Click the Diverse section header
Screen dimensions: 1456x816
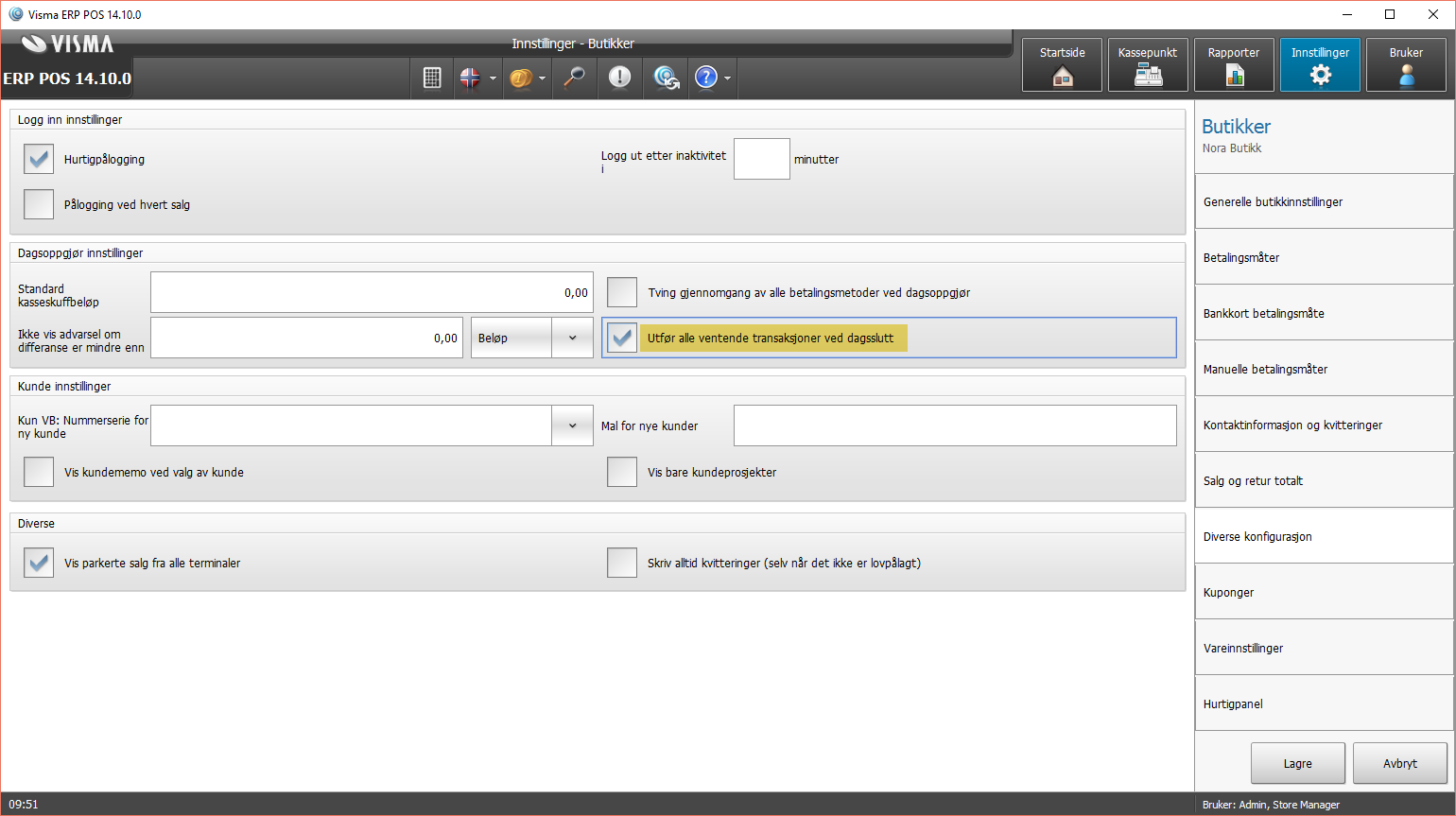[x=36, y=524]
